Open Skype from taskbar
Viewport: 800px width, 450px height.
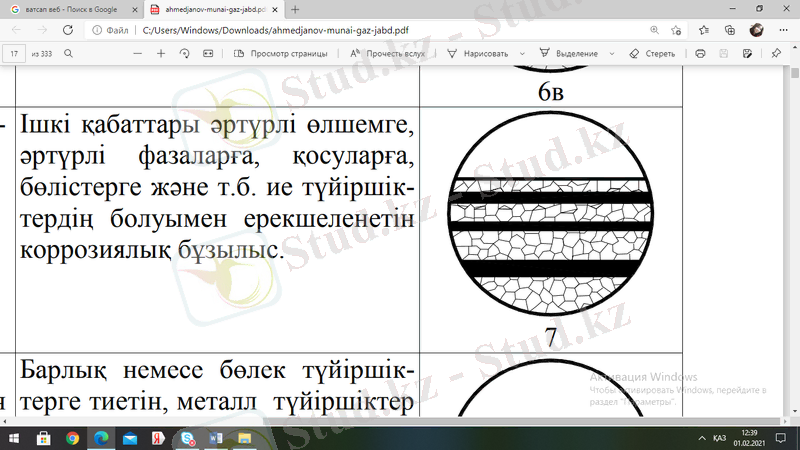click(187, 438)
